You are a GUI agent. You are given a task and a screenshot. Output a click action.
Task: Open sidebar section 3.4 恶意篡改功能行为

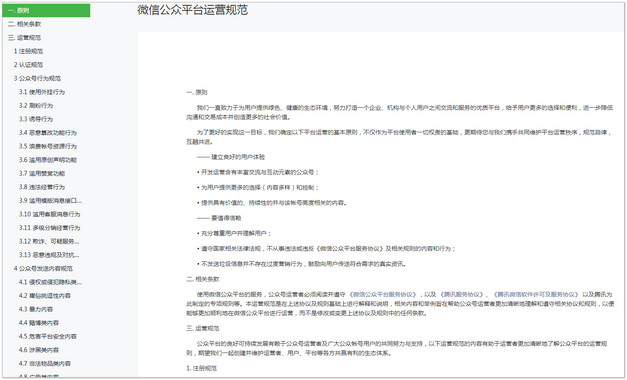pyautogui.click(x=48, y=133)
